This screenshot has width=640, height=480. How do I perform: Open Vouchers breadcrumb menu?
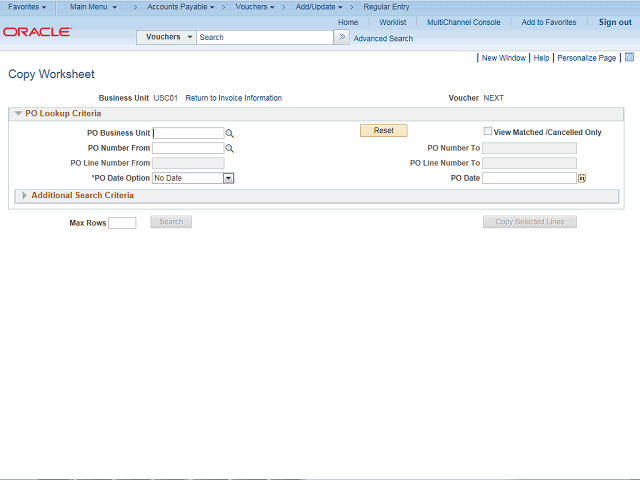[255, 7]
